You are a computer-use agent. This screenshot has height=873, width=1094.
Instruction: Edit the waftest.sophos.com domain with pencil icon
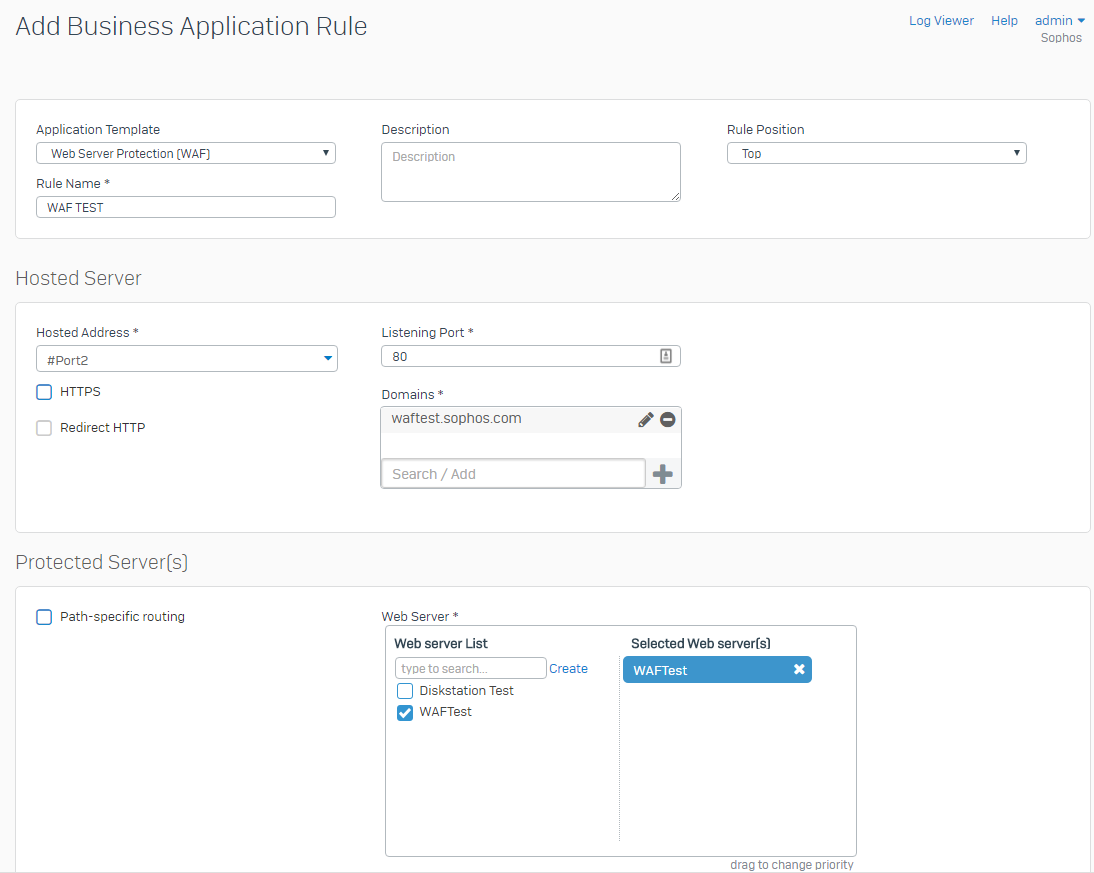point(645,419)
